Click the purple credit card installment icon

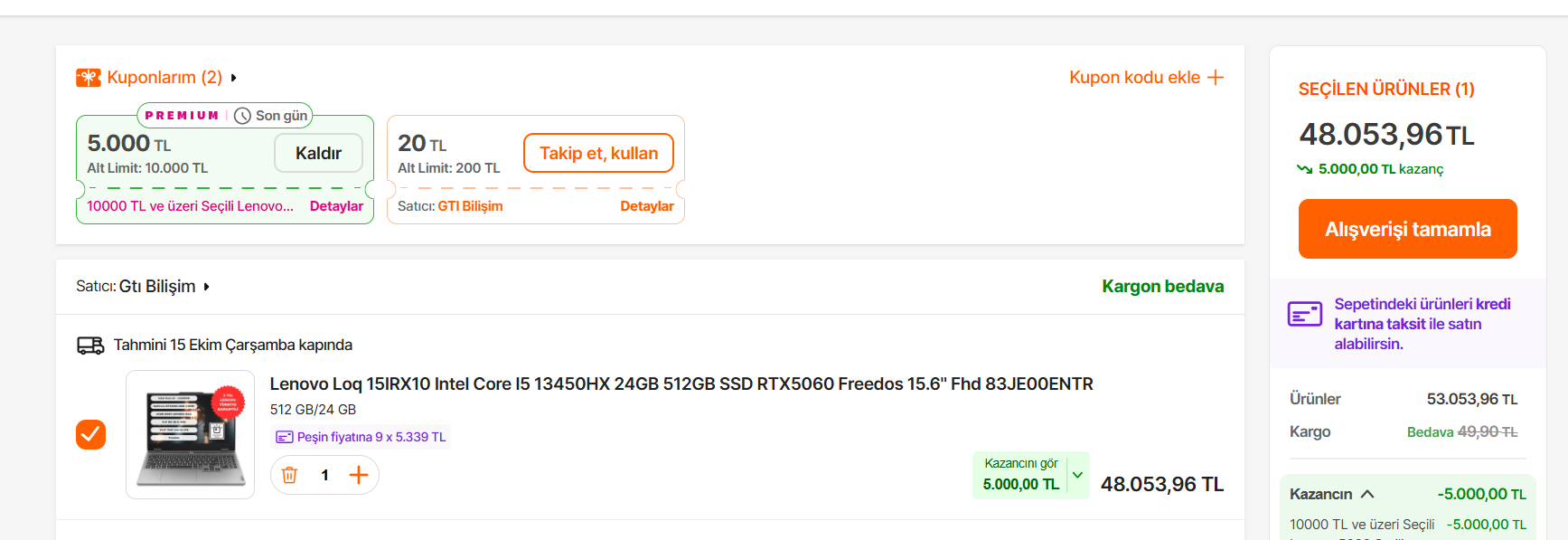coord(1304,314)
